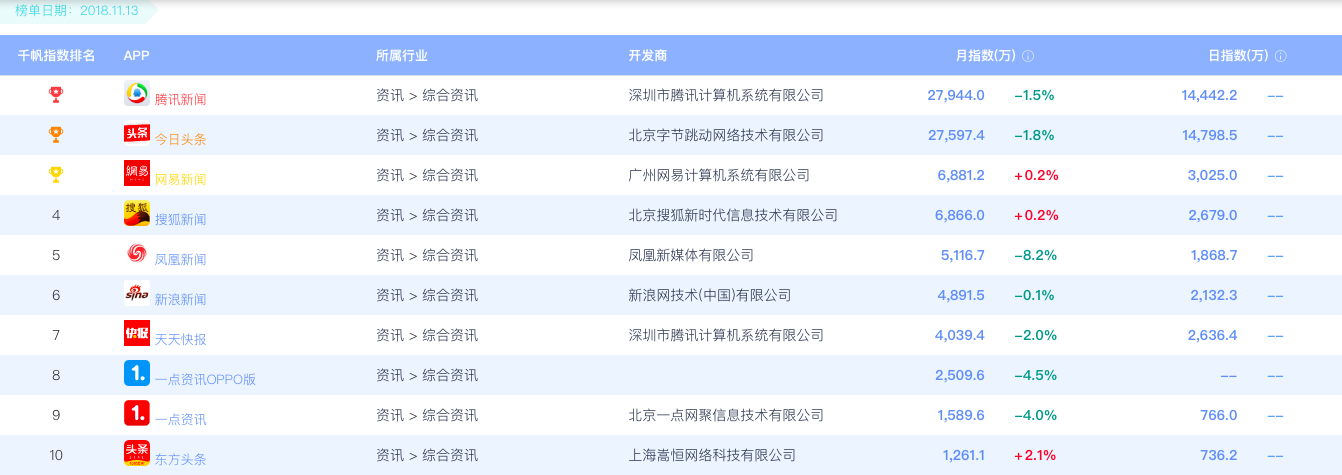Click developer 广州网易计算机系统有限公司
Viewport: 1342px width, 475px height.
[x=719, y=175]
